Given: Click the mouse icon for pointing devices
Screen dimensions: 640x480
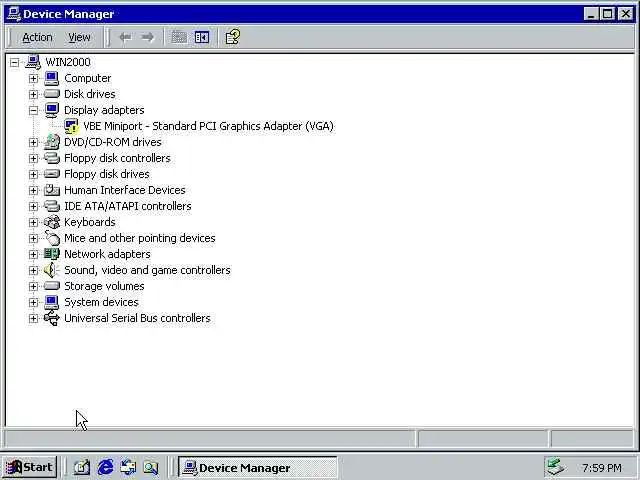Looking at the screenshot, I should [x=52, y=238].
